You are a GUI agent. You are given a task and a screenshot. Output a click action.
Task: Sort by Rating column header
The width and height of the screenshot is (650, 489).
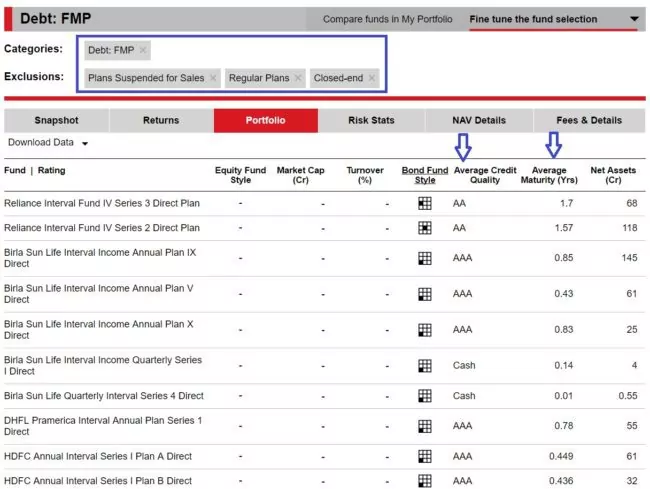click(x=51, y=170)
